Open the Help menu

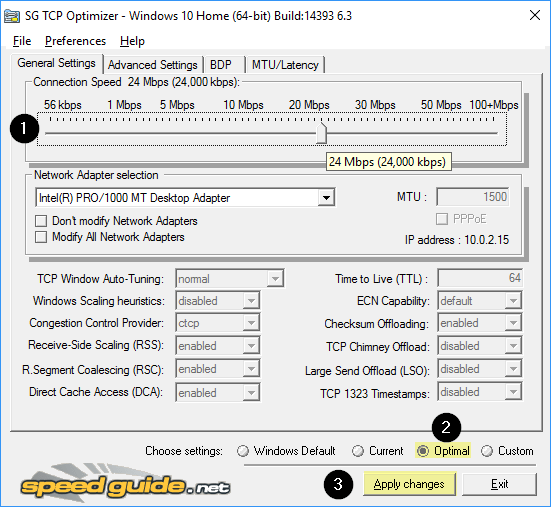coord(132,41)
